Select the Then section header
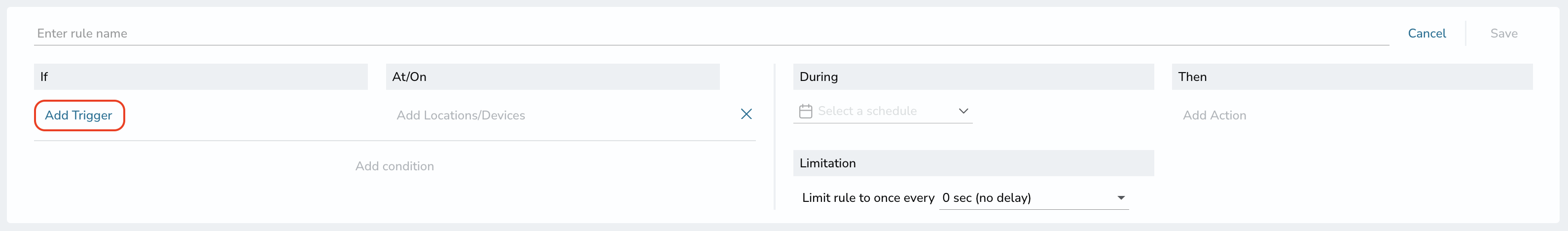This screenshot has width=1568, height=231. point(1352,77)
